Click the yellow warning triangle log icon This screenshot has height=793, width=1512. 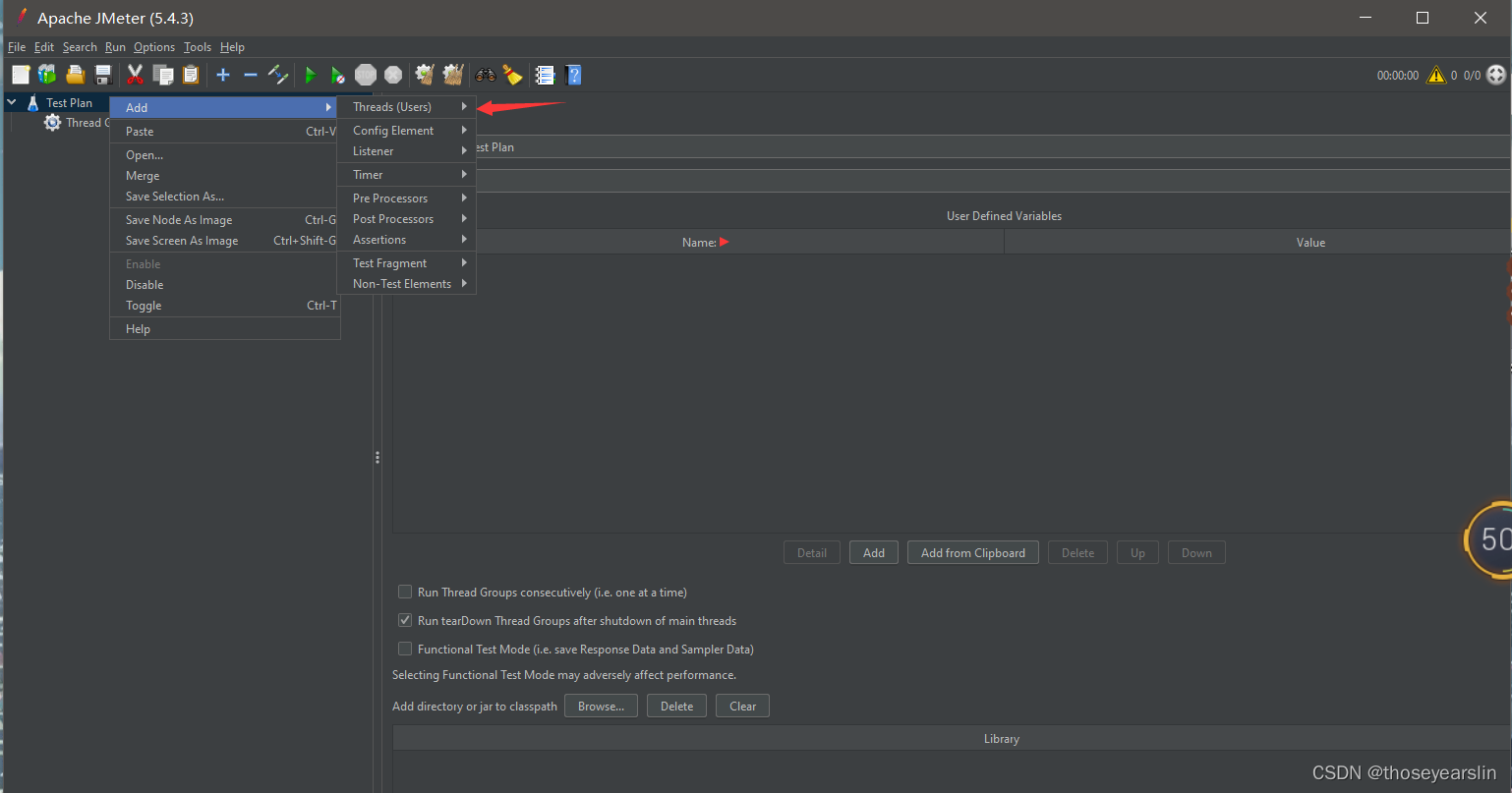pos(1436,75)
